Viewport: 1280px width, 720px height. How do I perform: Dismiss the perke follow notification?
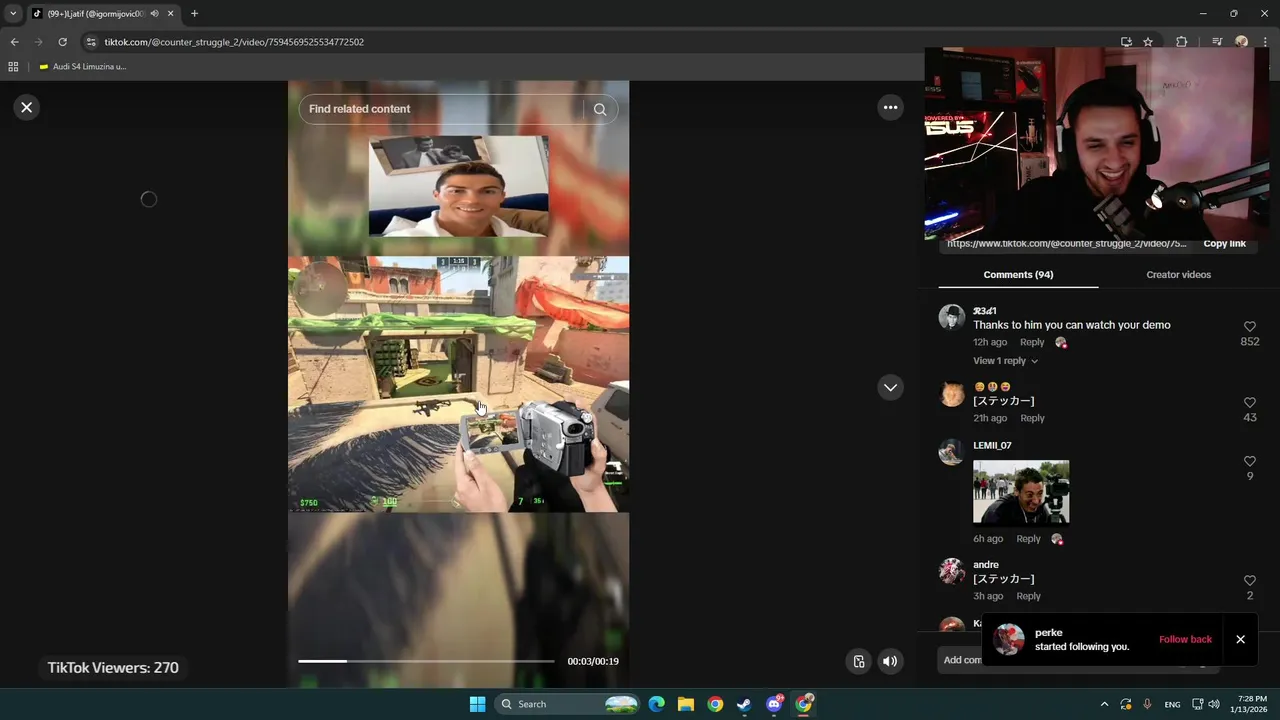(x=1240, y=639)
